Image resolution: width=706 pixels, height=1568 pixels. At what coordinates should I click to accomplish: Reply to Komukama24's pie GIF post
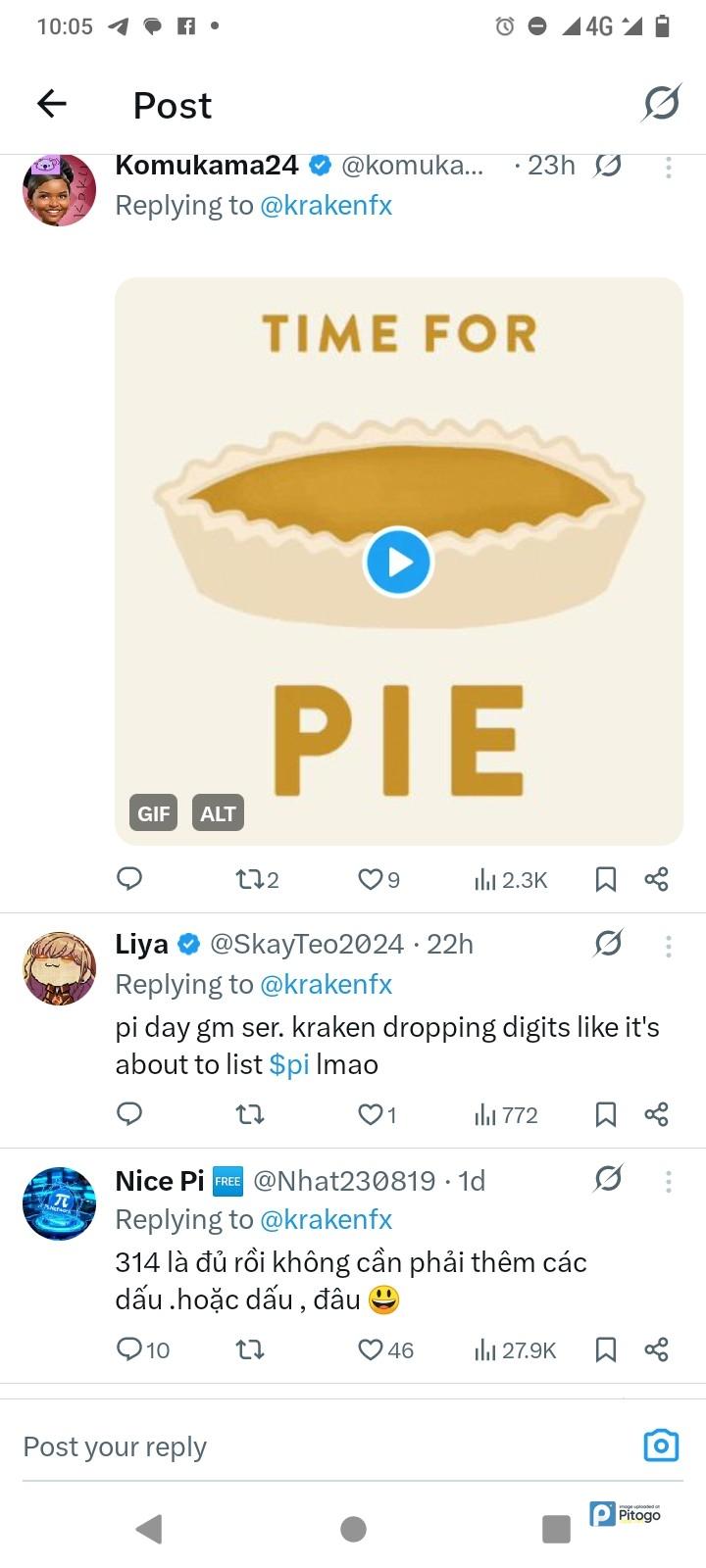(129, 879)
